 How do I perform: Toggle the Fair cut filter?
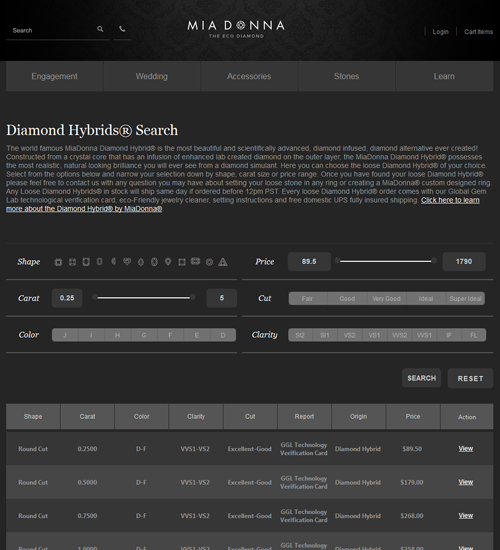(308, 299)
